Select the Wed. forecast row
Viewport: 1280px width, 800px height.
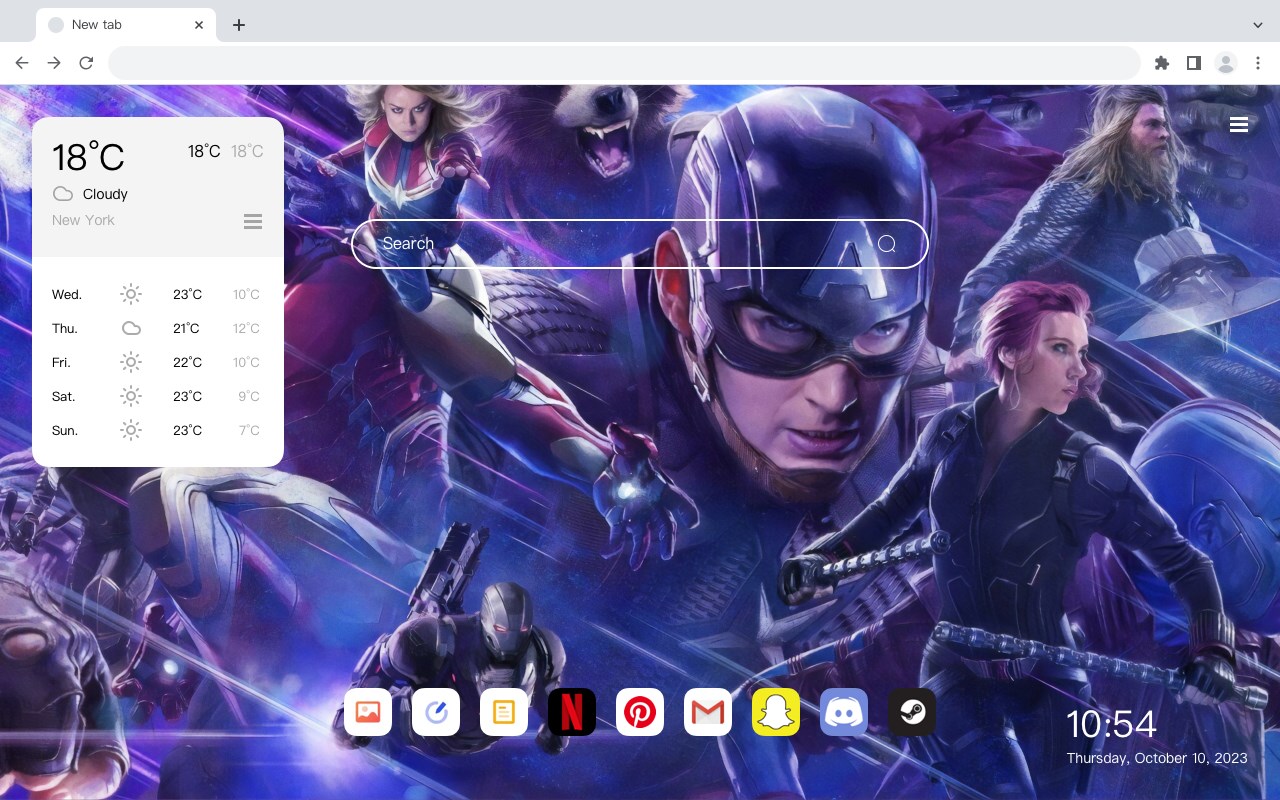coord(158,294)
